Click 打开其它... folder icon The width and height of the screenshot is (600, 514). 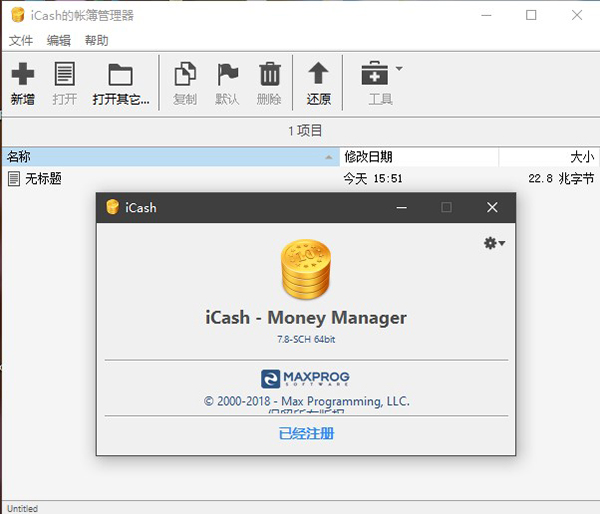tap(121, 74)
